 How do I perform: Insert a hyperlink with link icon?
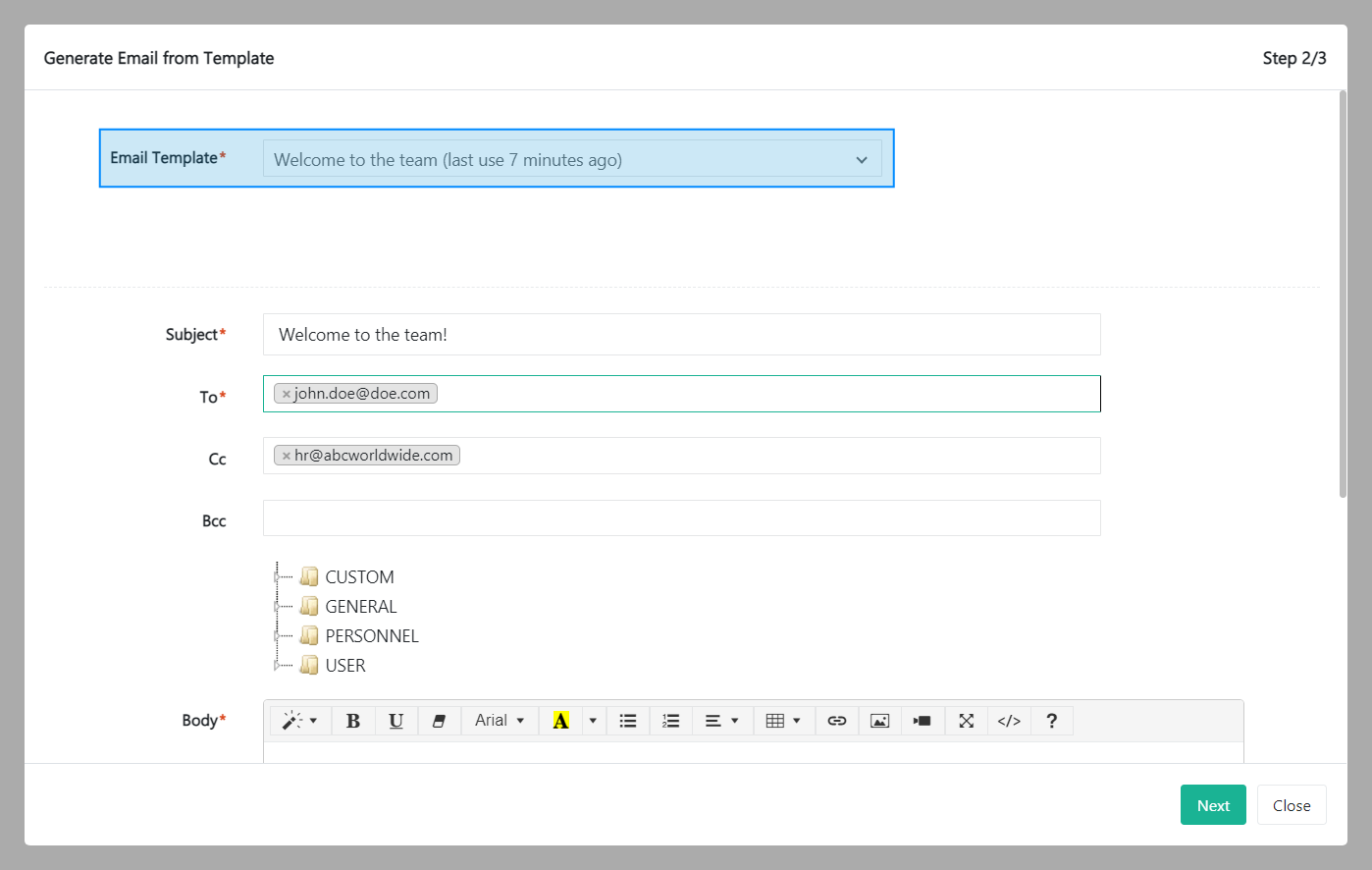coord(837,721)
